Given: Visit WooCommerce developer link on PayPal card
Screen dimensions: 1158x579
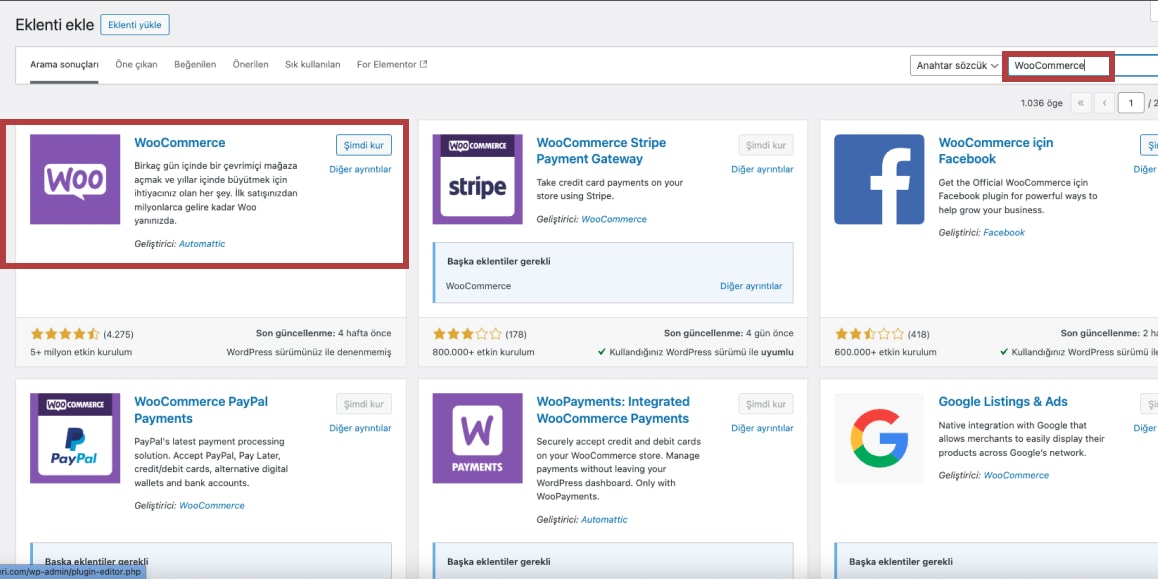Looking at the screenshot, I should point(212,506).
